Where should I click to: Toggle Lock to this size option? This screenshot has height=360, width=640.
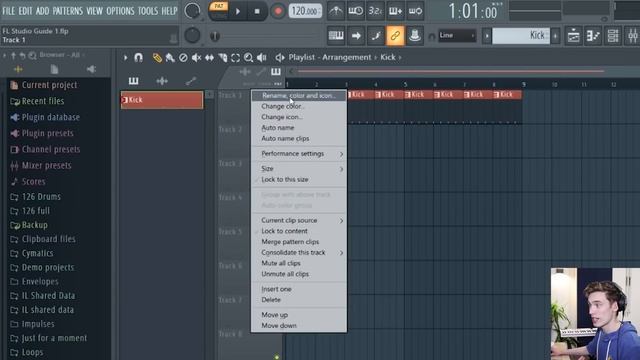299,180
